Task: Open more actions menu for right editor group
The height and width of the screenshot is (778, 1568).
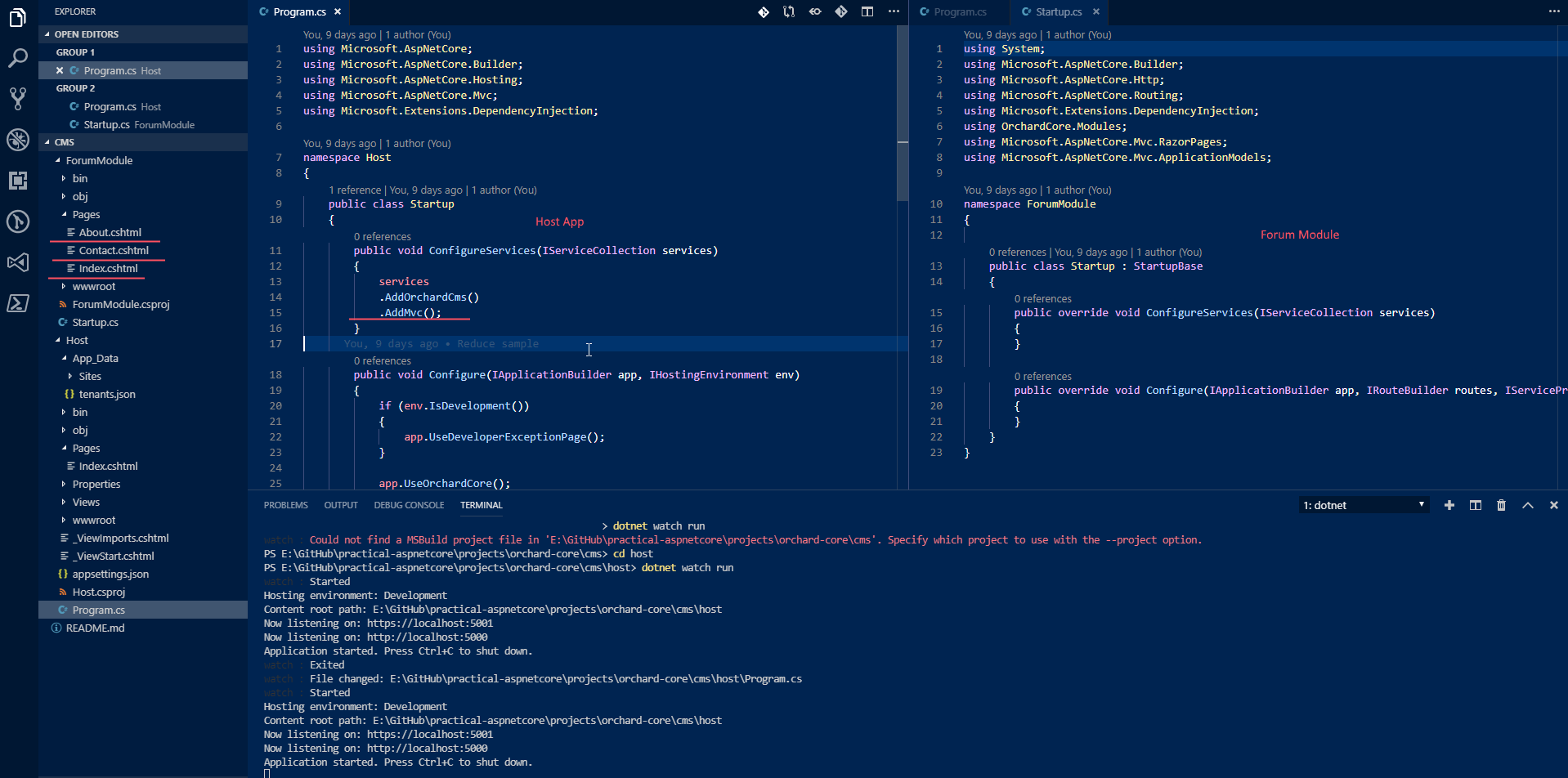Action: click(1553, 11)
